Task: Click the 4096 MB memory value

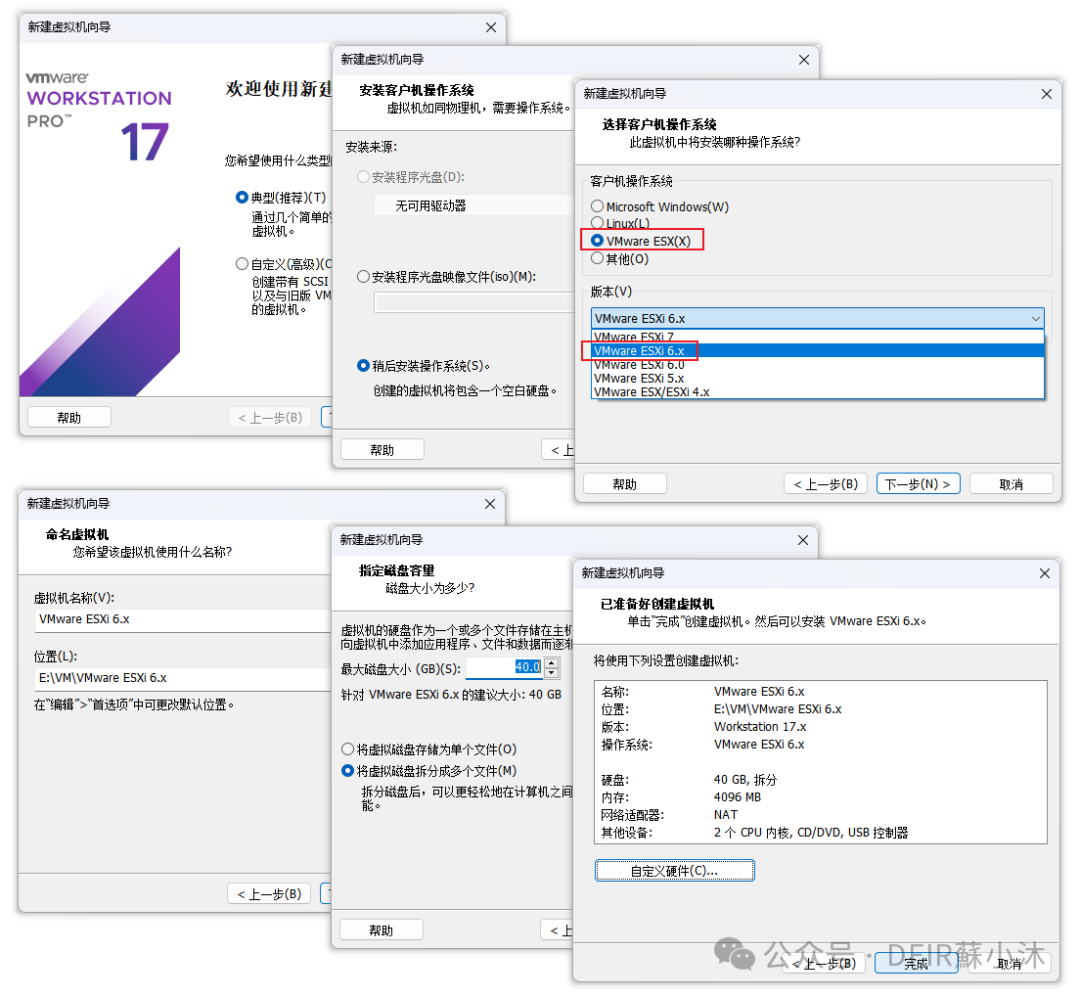Action: coord(737,797)
